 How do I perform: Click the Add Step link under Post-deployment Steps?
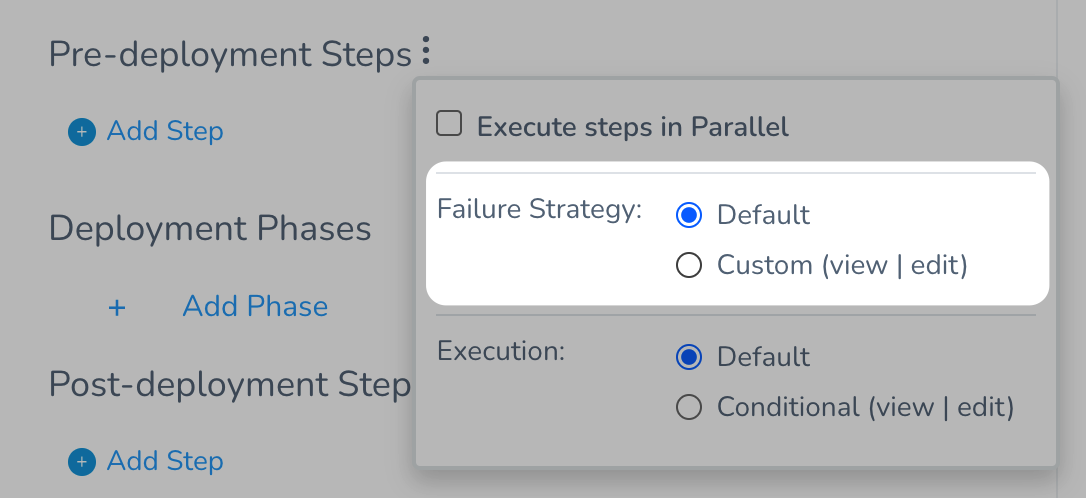click(165, 461)
